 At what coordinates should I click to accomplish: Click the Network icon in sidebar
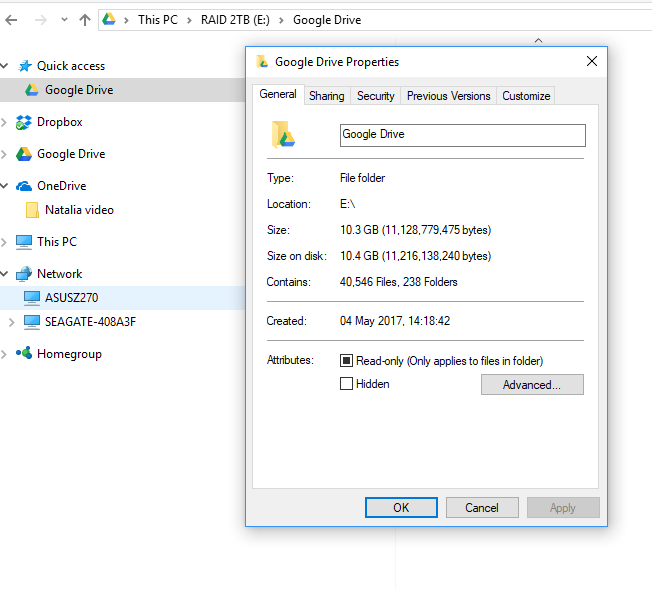click(x=24, y=273)
